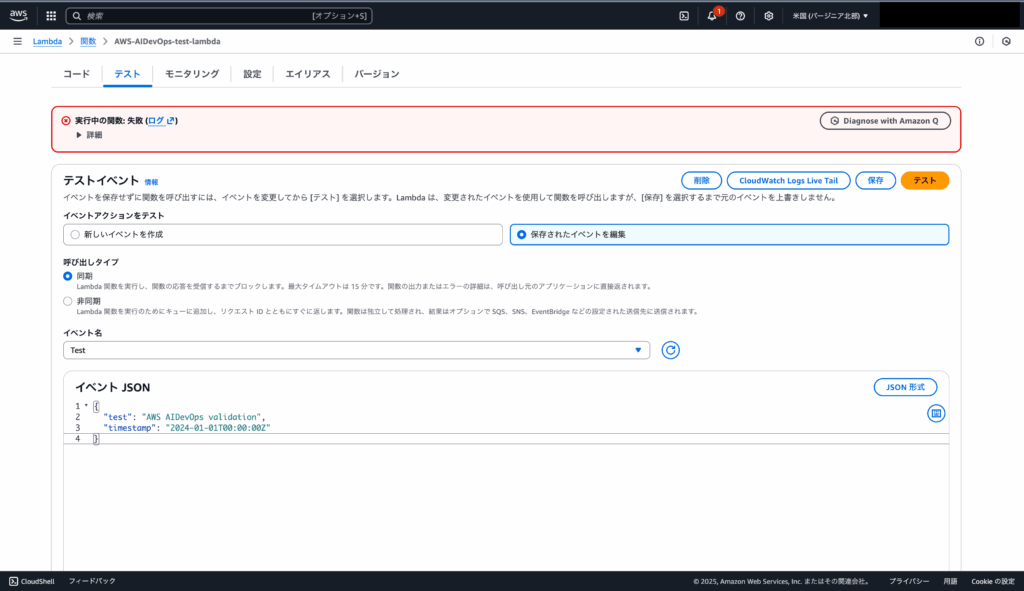
Task: Click the orange テスト button
Action: click(924, 180)
